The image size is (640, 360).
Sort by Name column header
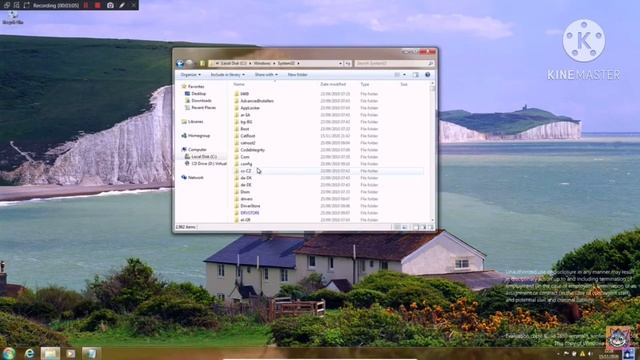[239, 84]
